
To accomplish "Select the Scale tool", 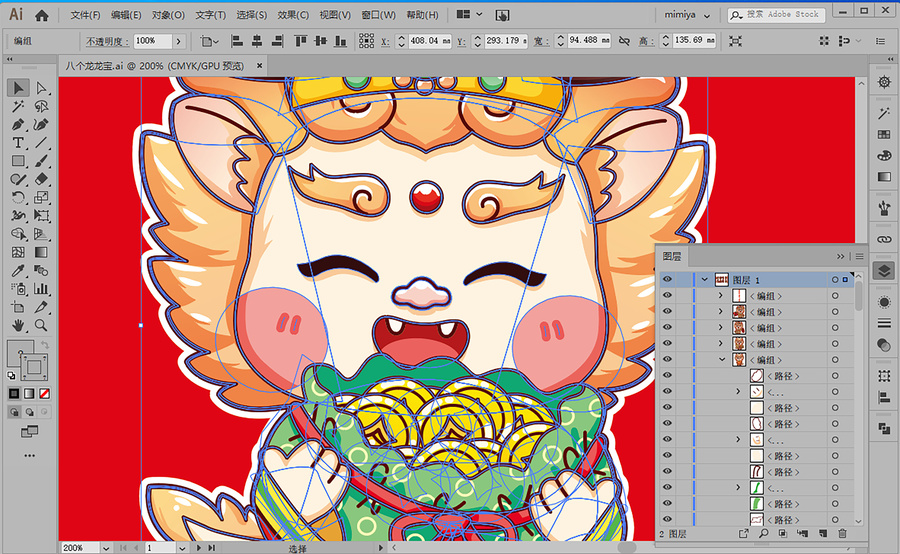I will pos(41,197).
